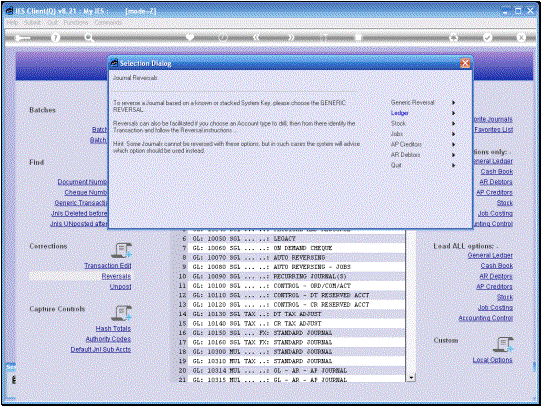The width and height of the screenshot is (541, 406).
Task: Click the document page toolbar icon
Action: click(358, 38)
